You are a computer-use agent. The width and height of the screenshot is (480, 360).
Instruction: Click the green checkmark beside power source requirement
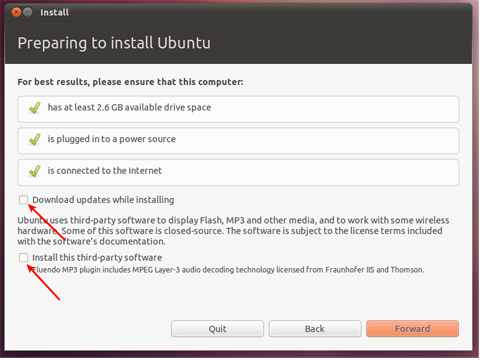[x=35, y=139]
